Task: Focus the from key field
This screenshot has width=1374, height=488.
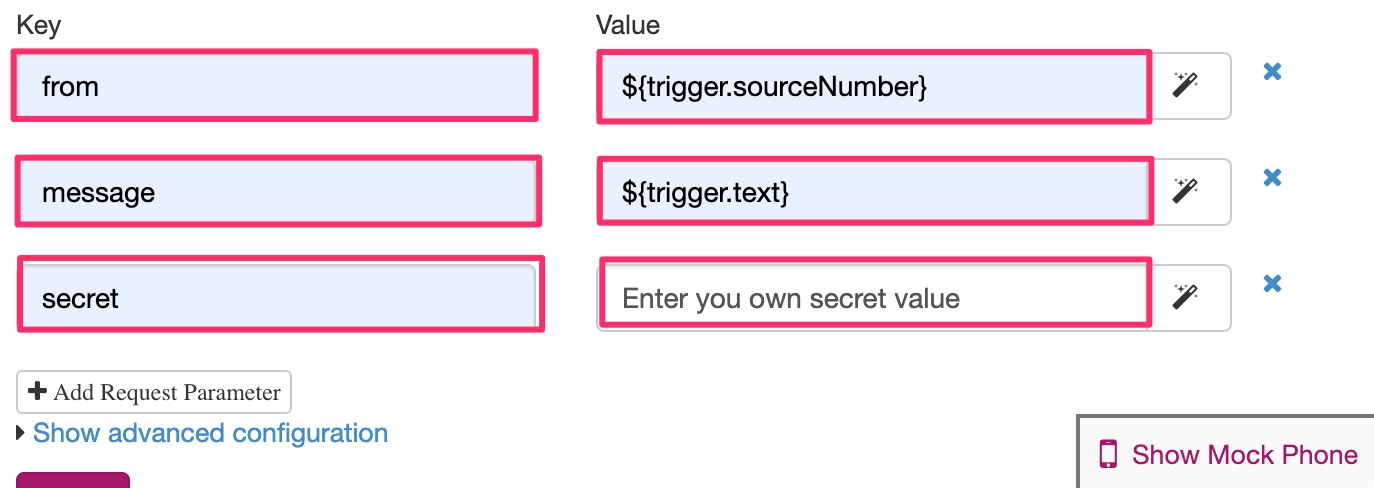Action: pos(275,86)
